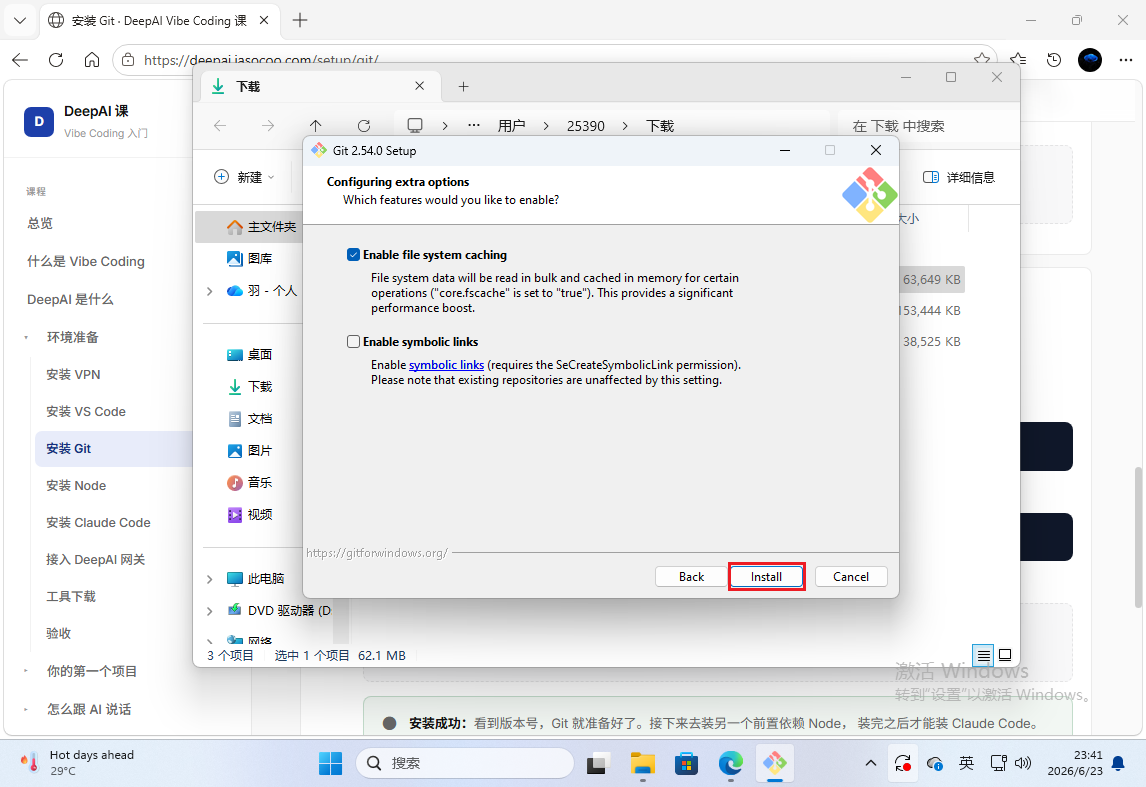Open 桌面 folder in sidebar
This screenshot has width=1146, height=787.
[x=249, y=354]
